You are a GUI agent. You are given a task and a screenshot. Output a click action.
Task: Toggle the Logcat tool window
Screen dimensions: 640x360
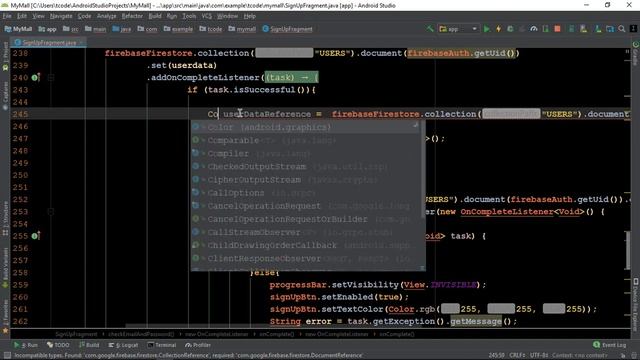click(x=123, y=345)
